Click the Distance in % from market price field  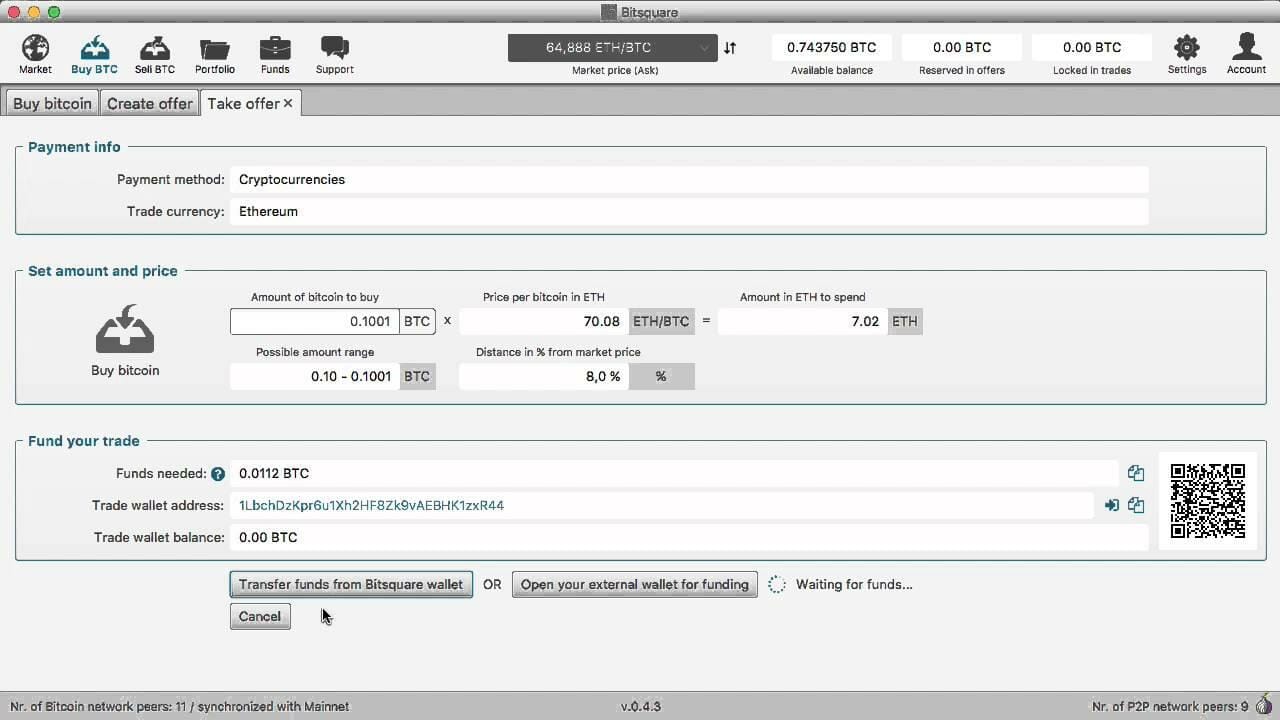pyautogui.click(x=544, y=376)
